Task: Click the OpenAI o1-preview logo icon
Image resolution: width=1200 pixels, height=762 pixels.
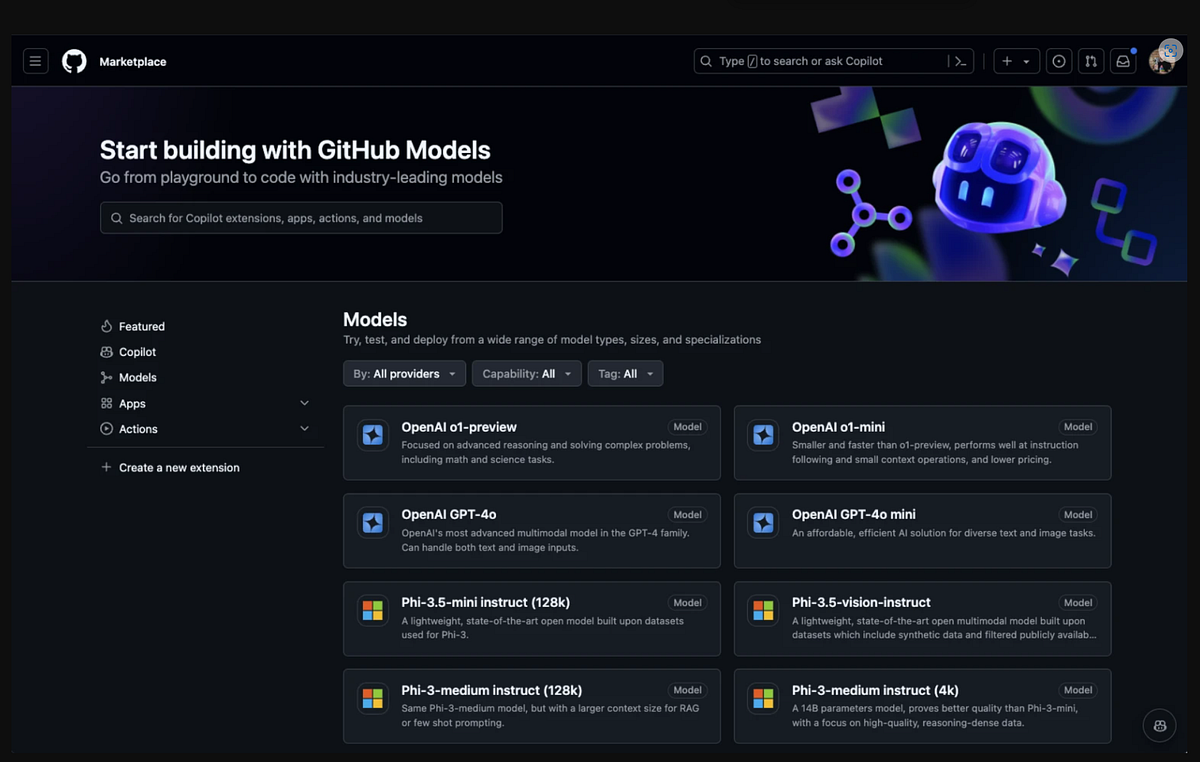Action: [x=373, y=435]
